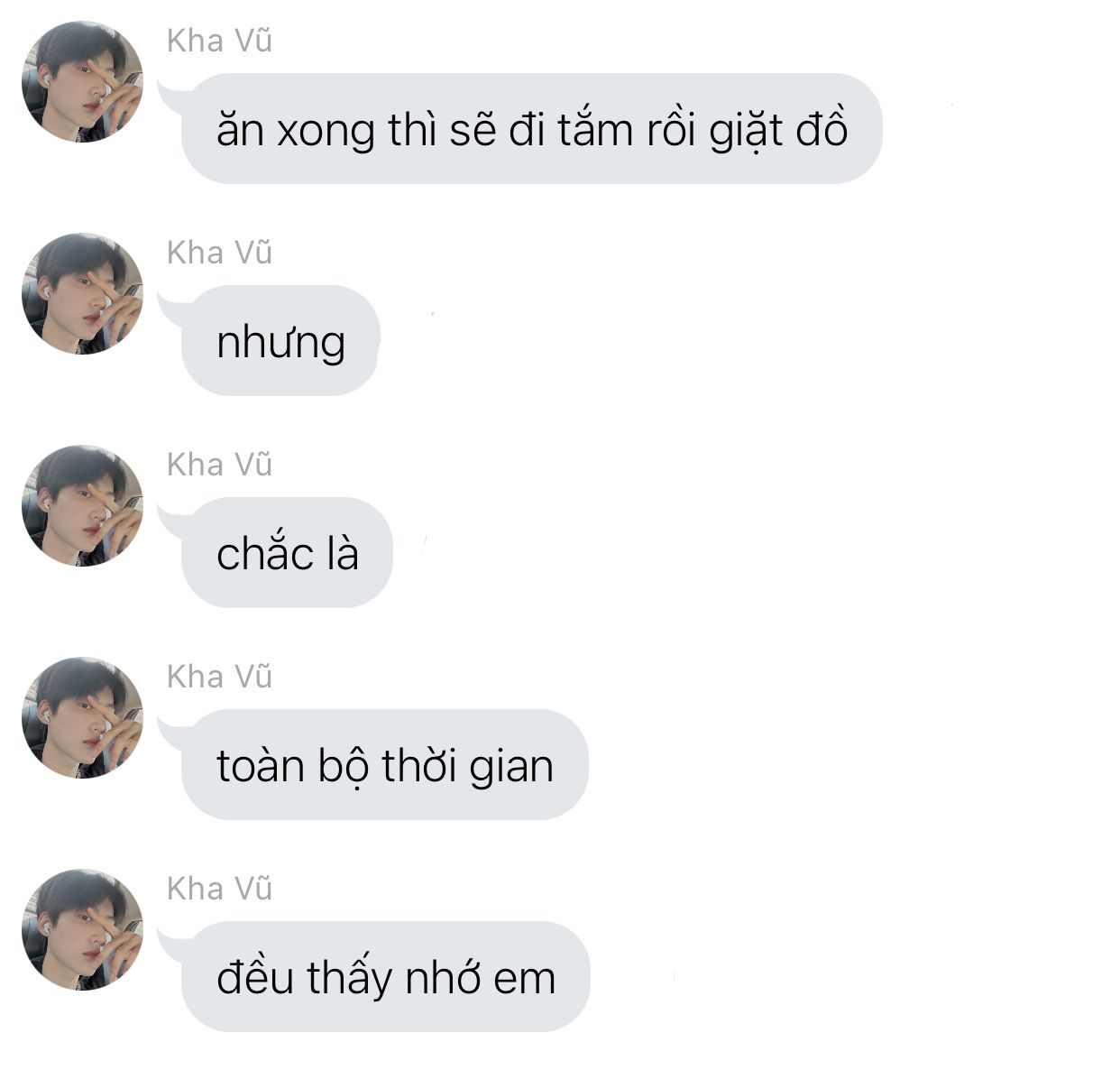The height and width of the screenshot is (1070, 1120).
Task: Click the word 'xong' in the first message
Action: (326, 134)
